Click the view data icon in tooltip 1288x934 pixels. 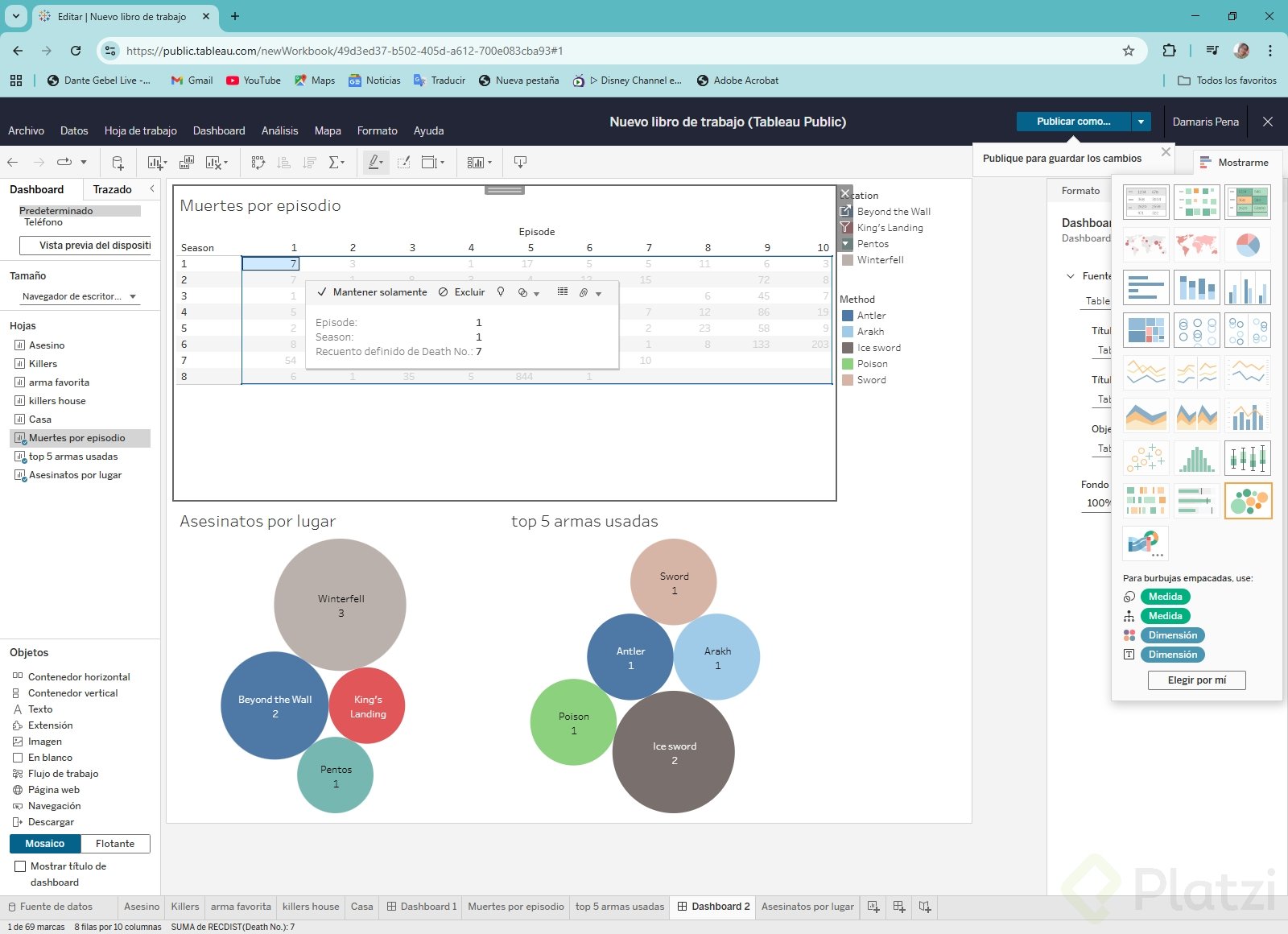click(563, 291)
